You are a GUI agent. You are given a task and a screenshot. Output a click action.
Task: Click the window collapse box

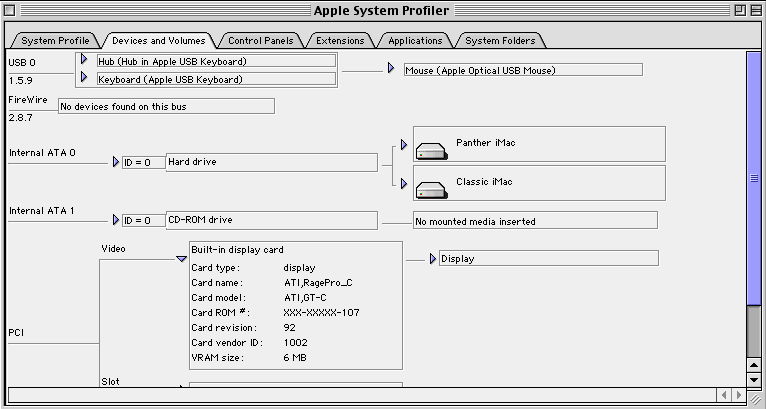pyautogui.click(x=756, y=10)
